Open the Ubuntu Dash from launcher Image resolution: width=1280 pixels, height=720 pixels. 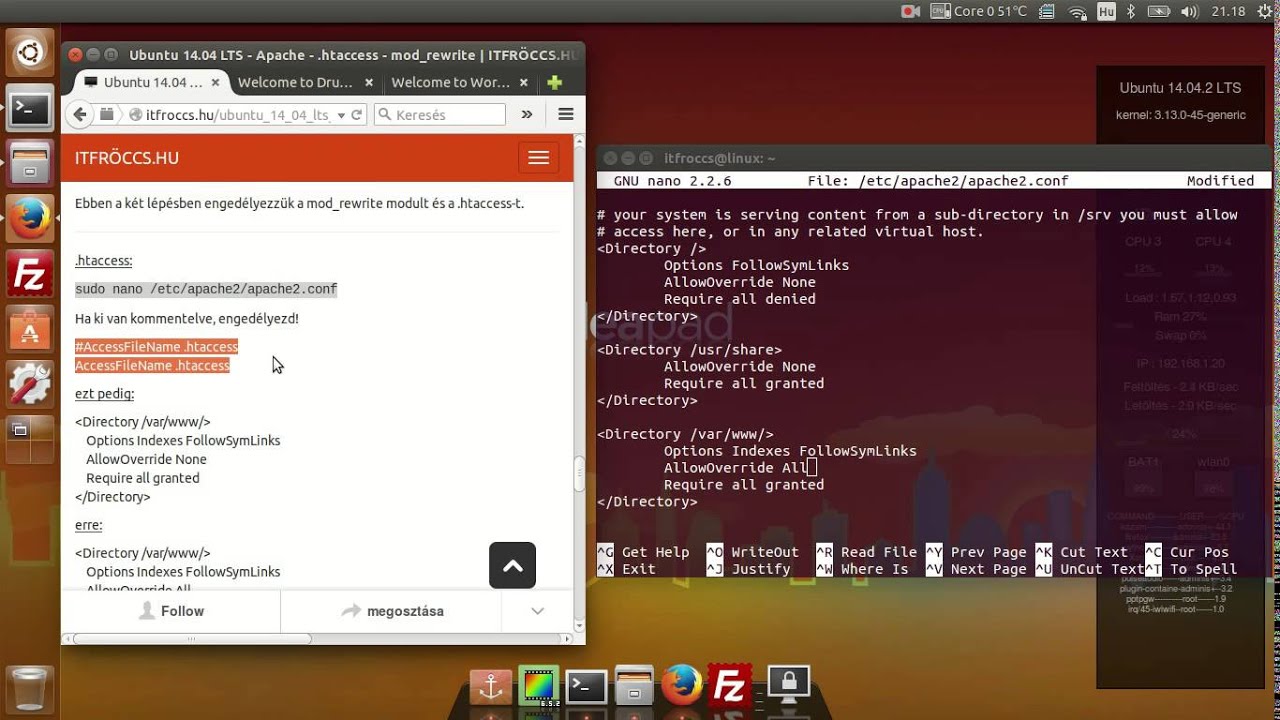pyautogui.click(x=30, y=52)
